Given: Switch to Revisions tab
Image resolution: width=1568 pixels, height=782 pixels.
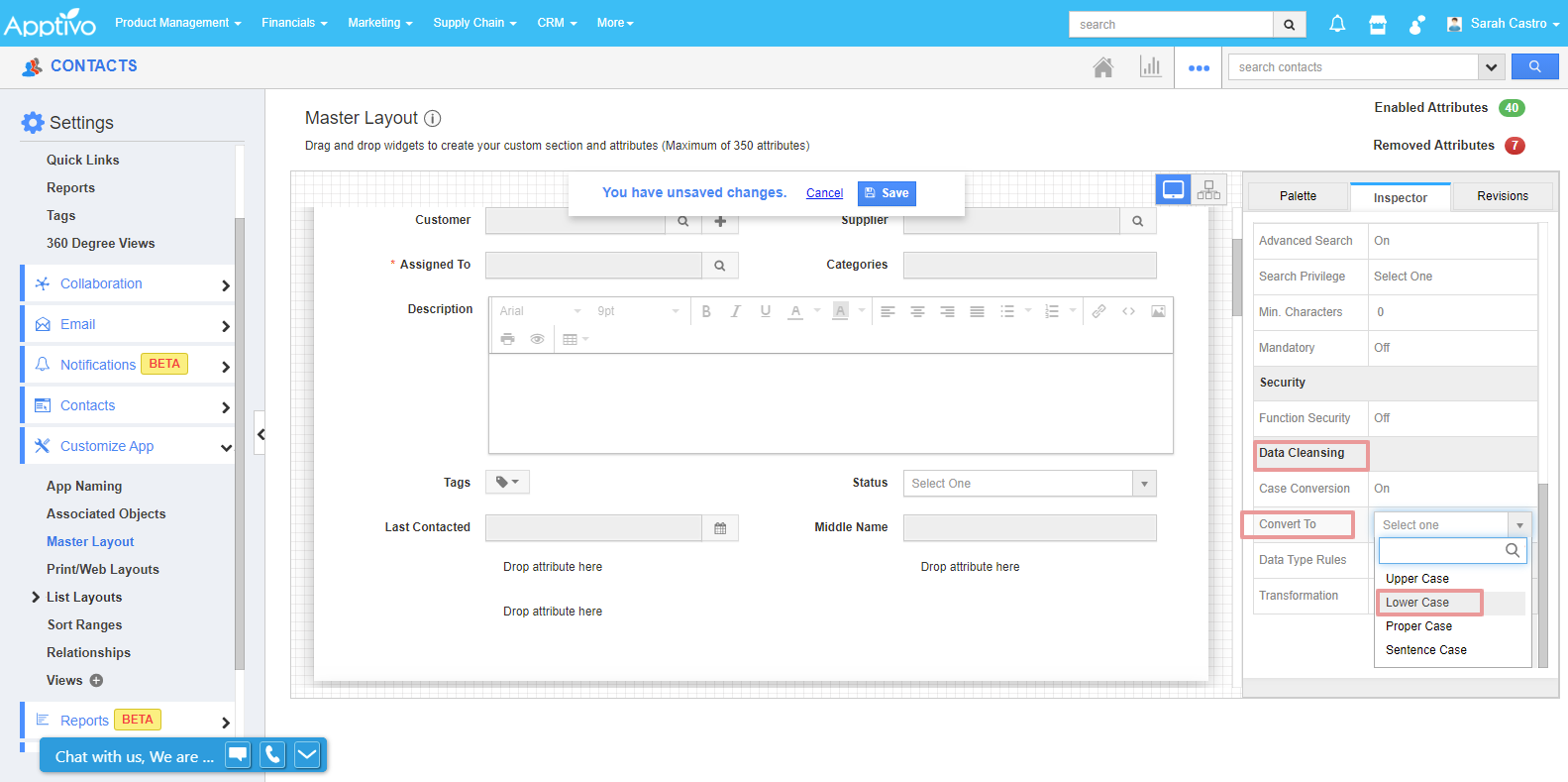Looking at the screenshot, I should click(1503, 196).
